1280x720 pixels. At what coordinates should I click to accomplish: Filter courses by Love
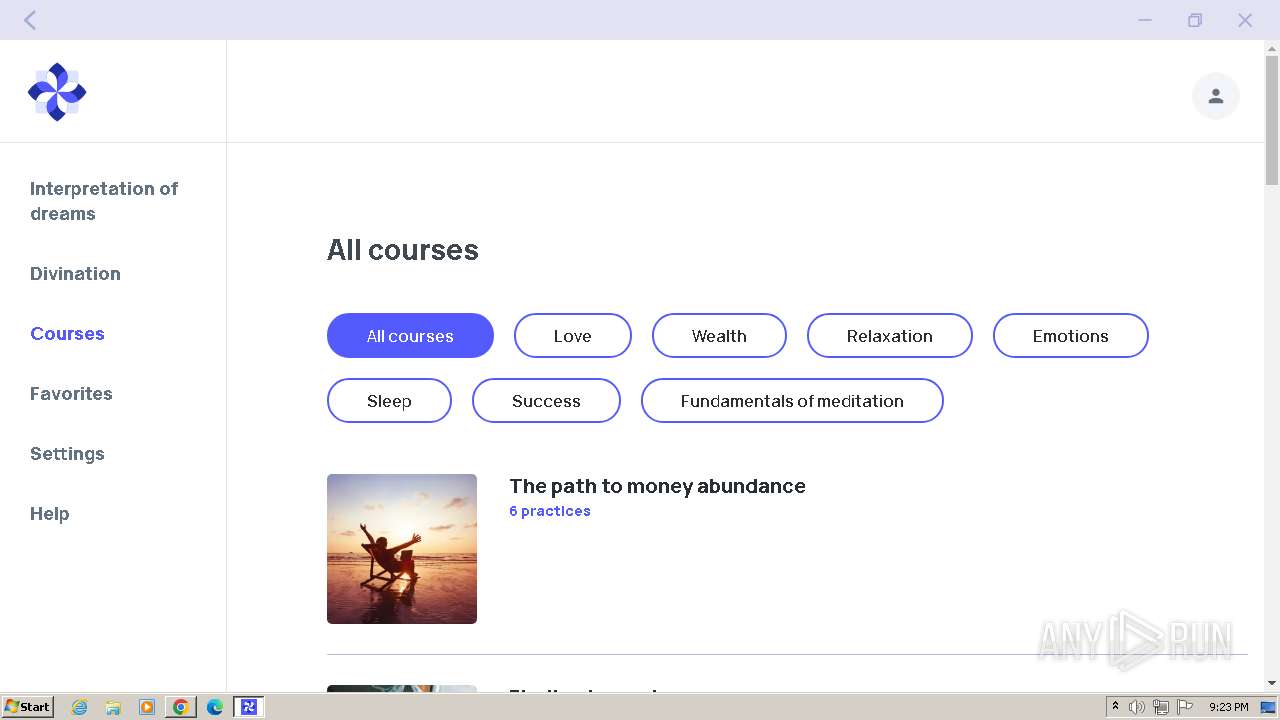point(573,336)
